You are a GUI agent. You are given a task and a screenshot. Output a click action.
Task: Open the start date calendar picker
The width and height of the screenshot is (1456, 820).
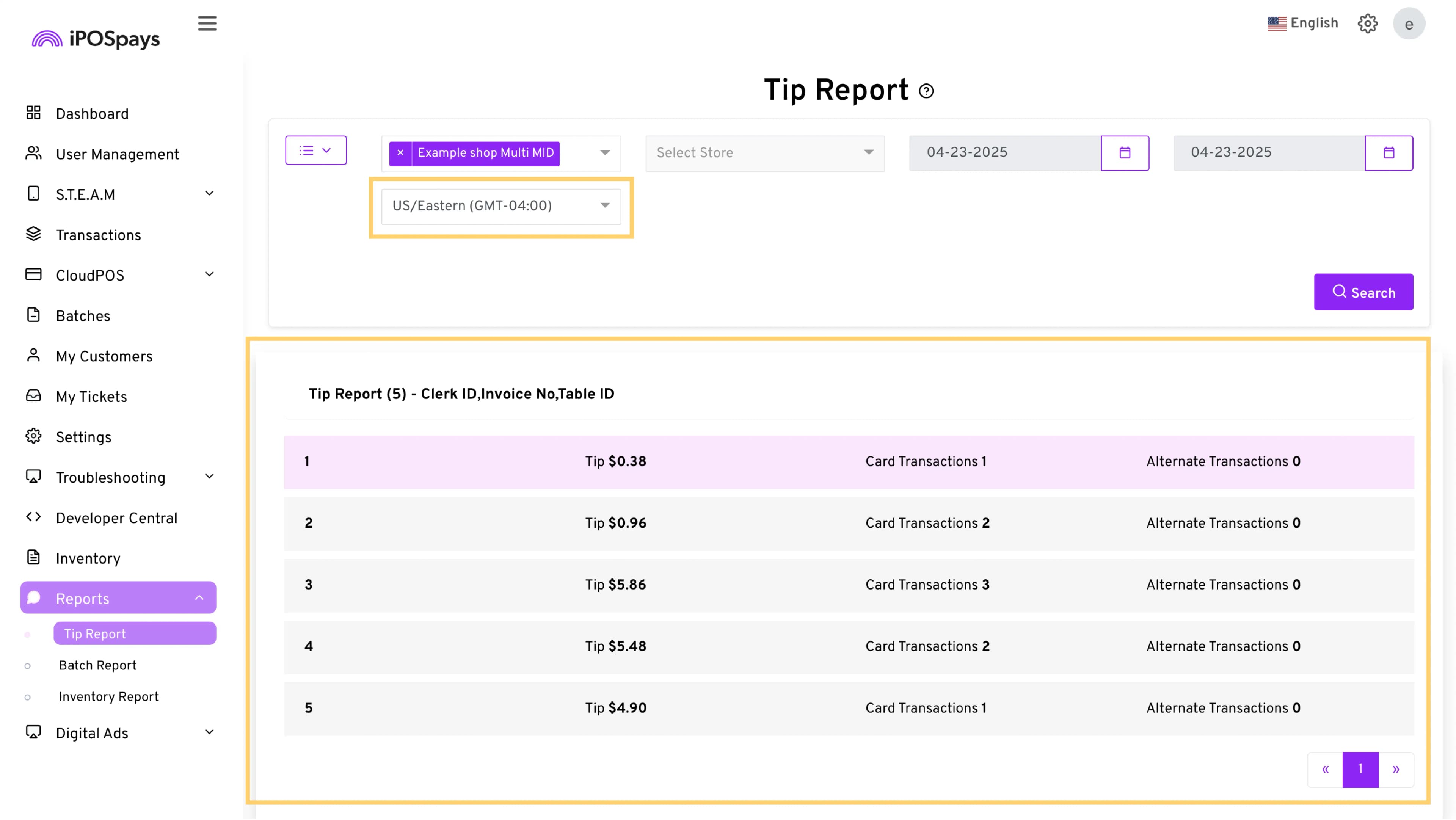click(1125, 152)
